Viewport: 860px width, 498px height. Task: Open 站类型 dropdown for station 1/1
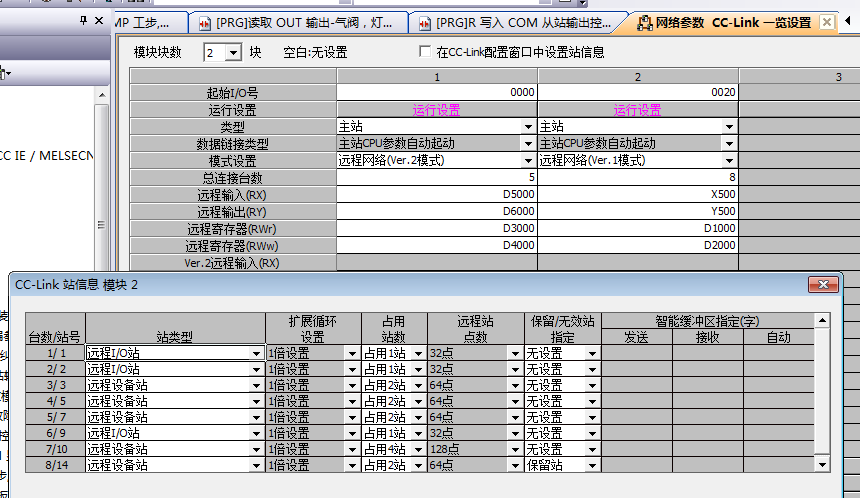point(257,353)
